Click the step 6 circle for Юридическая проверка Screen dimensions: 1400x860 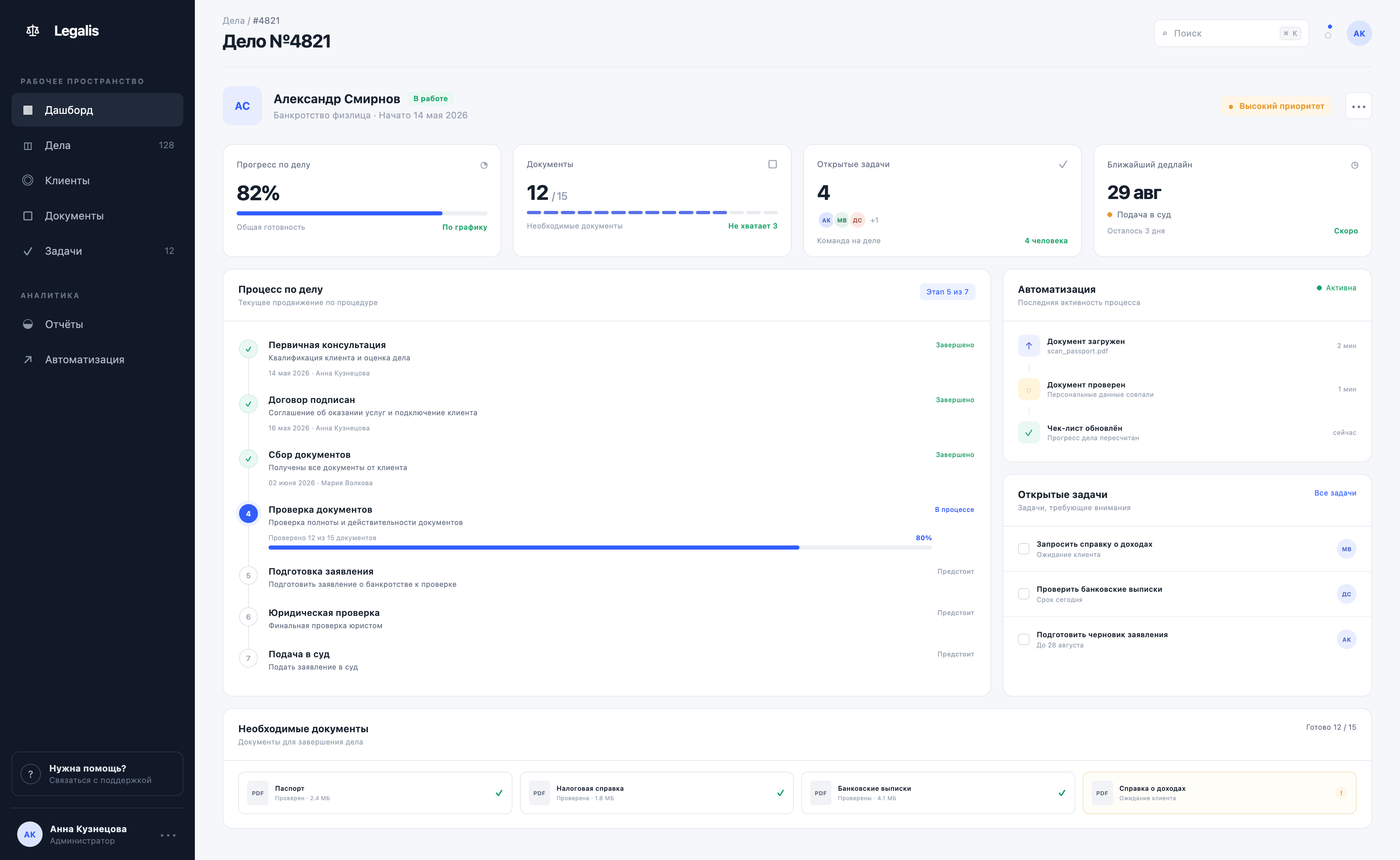248,617
